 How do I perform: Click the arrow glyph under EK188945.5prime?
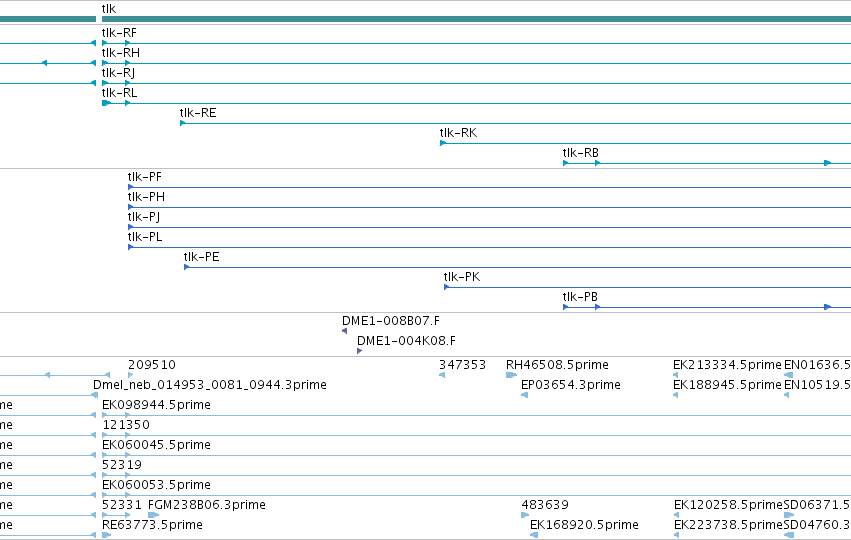[676, 395]
